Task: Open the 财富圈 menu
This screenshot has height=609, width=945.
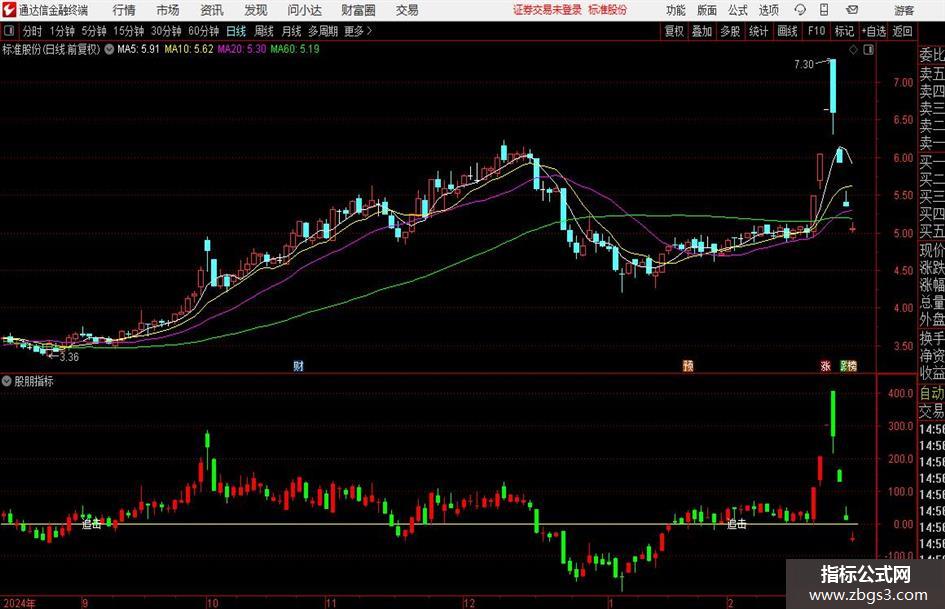Action: [x=358, y=10]
